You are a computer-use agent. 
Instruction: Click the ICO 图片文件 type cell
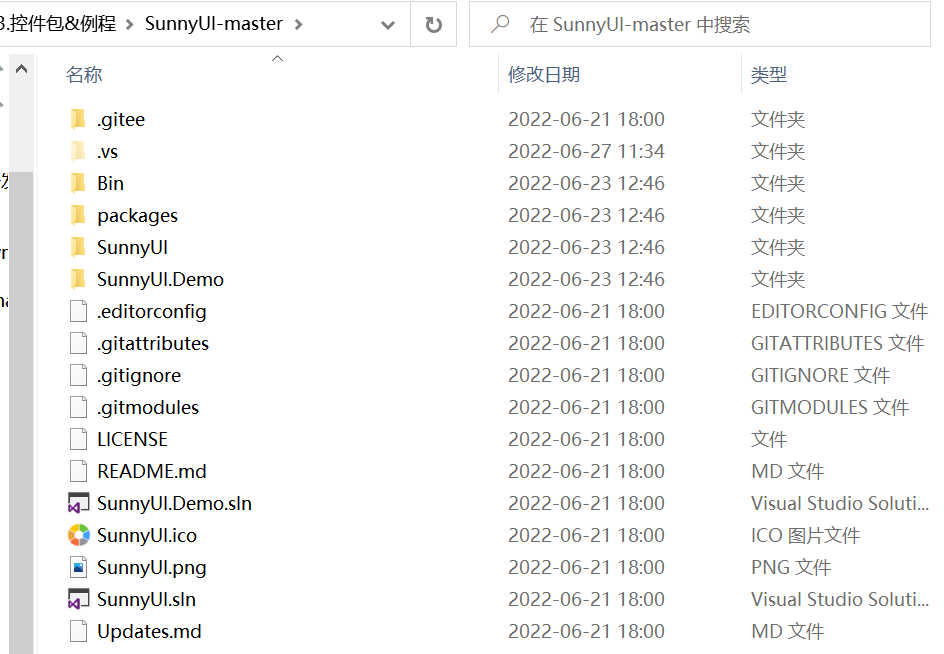pyautogui.click(x=806, y=535)
